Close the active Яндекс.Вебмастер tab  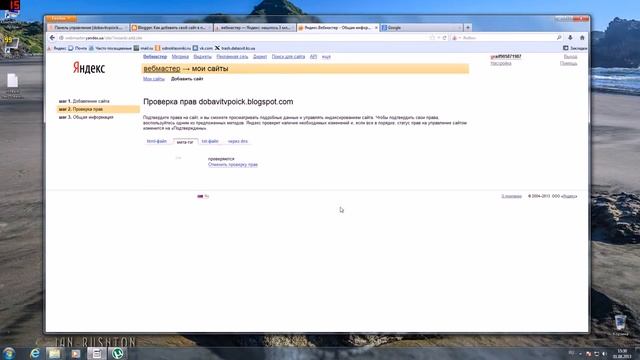click(376, 27)
